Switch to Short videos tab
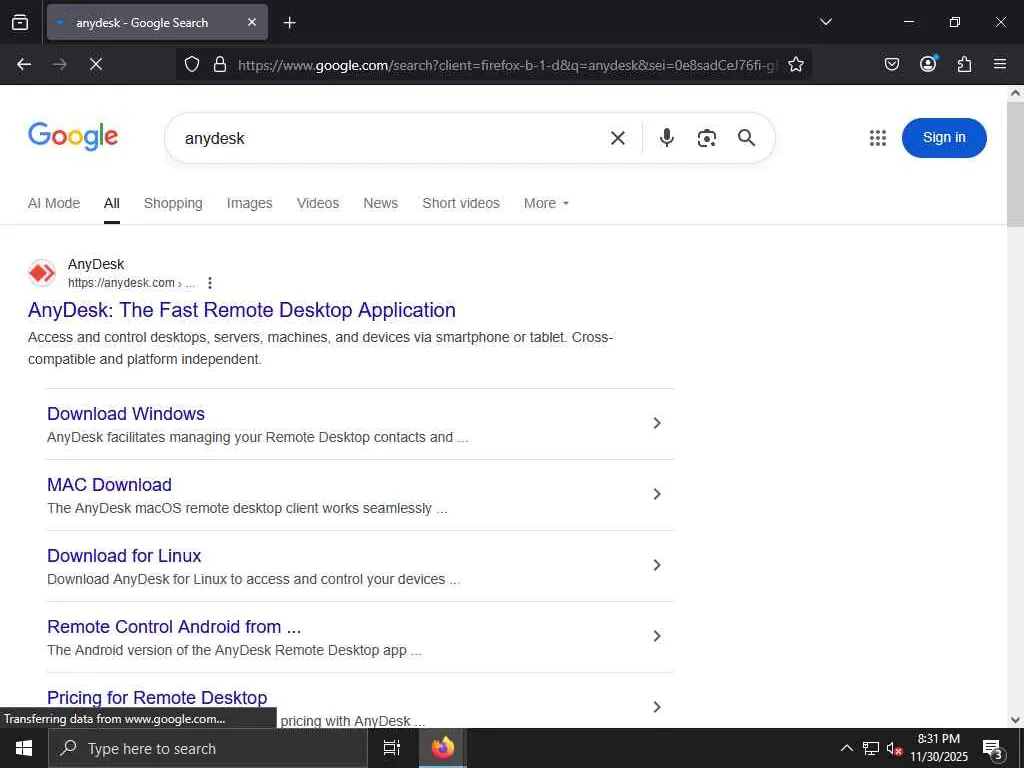 coord(461,203)
